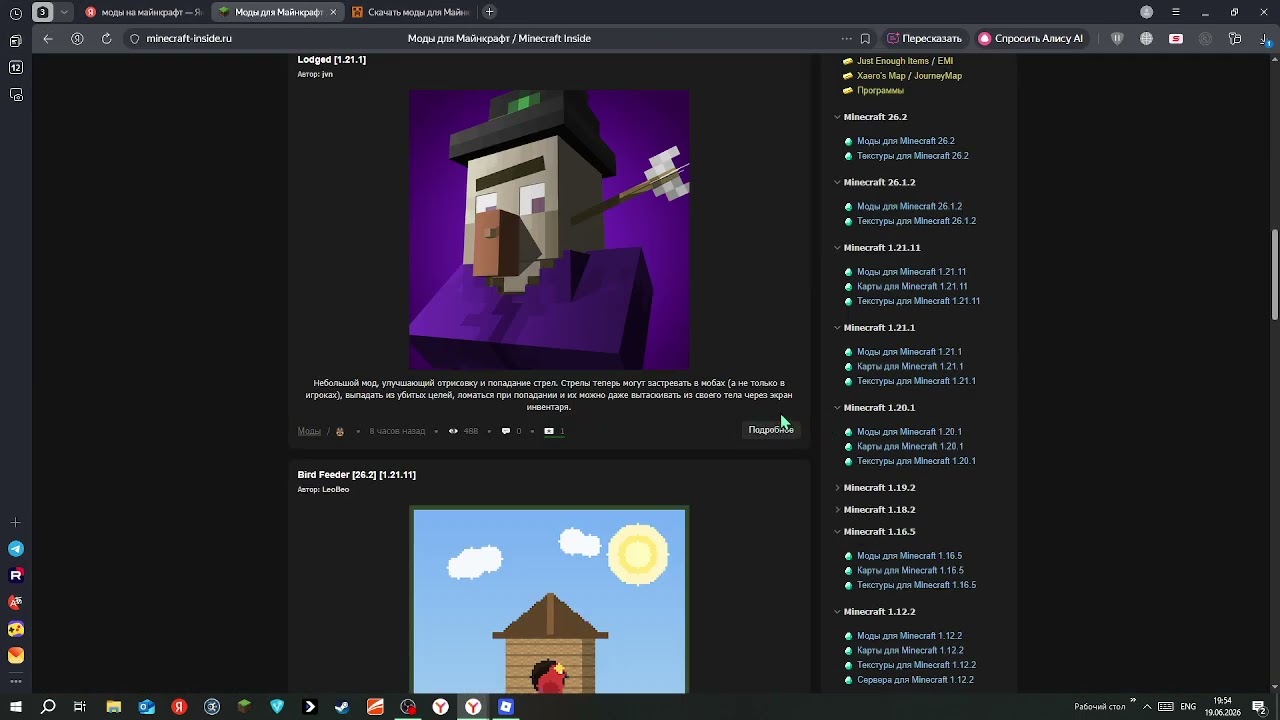
Task: Bookmark this page with the bookmark icon
Action: click(865, 39)
